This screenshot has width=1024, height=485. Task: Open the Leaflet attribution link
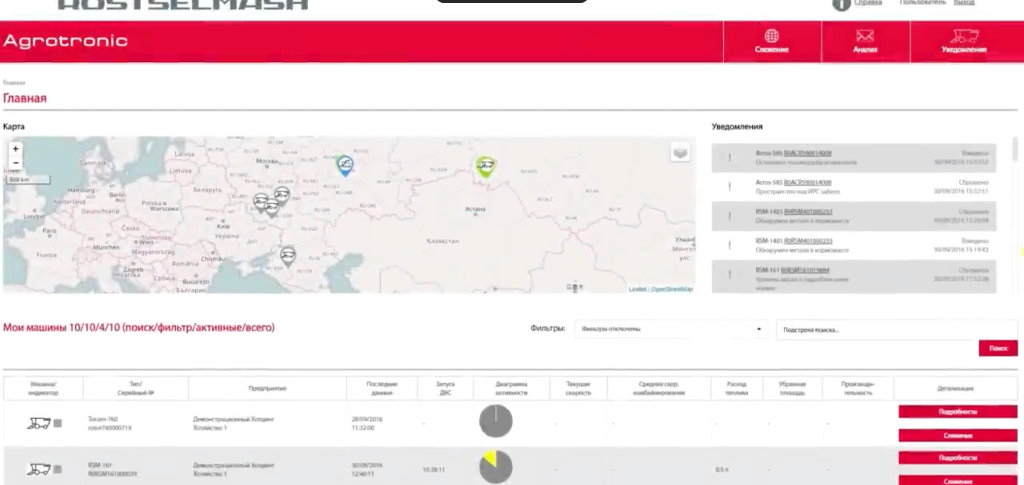(x=637, y=289)
